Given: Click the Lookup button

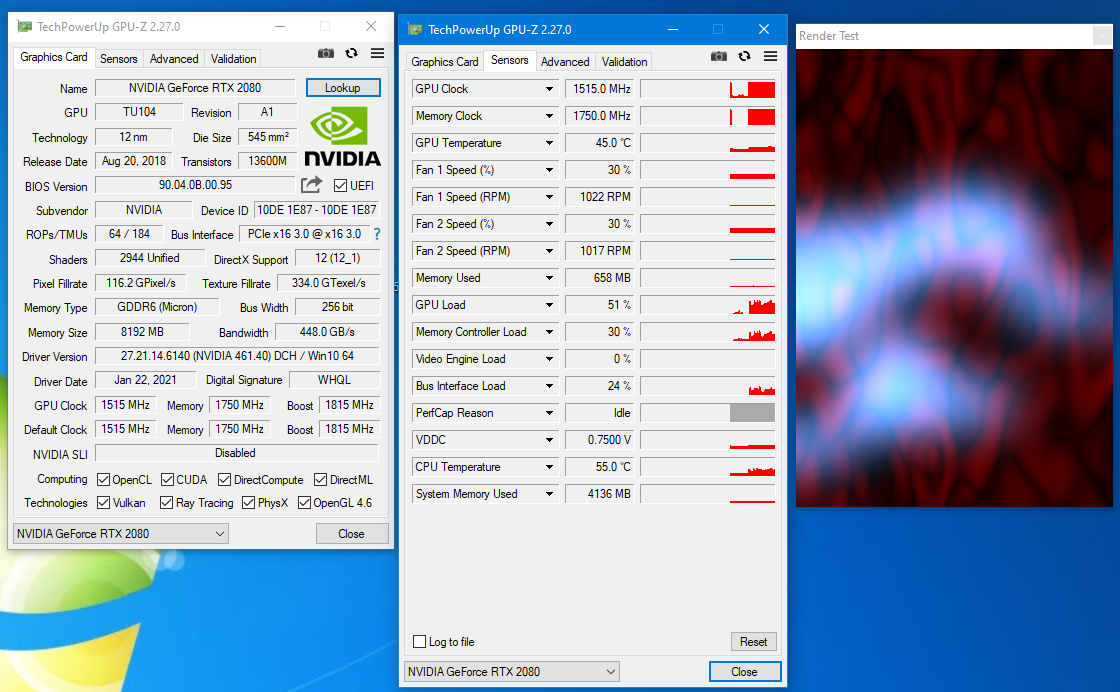Looking at the screenshot, I should coord(343,88).
